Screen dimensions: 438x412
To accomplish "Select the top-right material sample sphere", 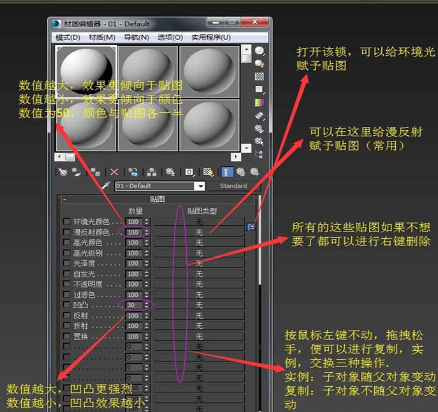I will coord(209,71).
